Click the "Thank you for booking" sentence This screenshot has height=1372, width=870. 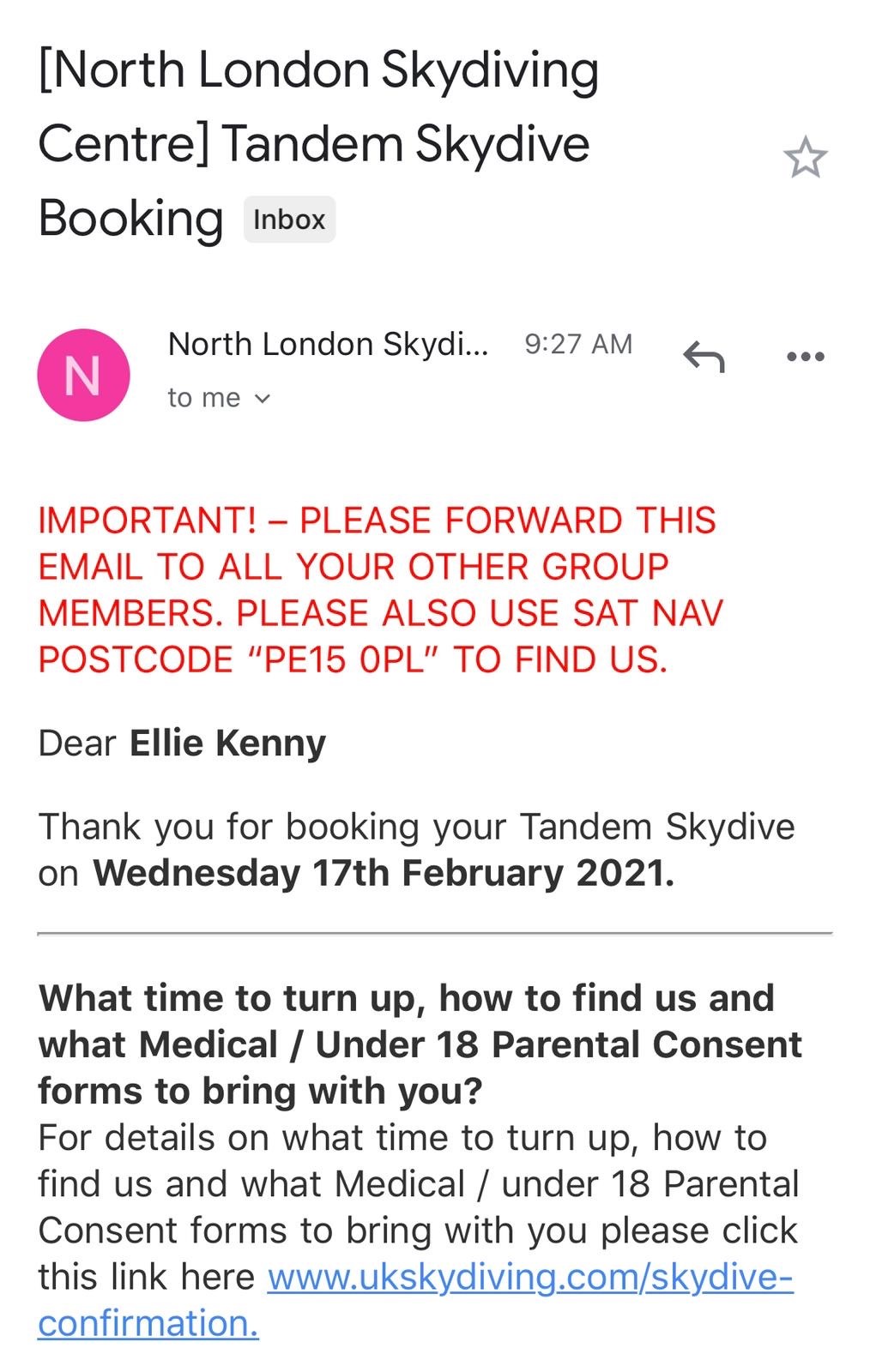[x=416, y=827]
